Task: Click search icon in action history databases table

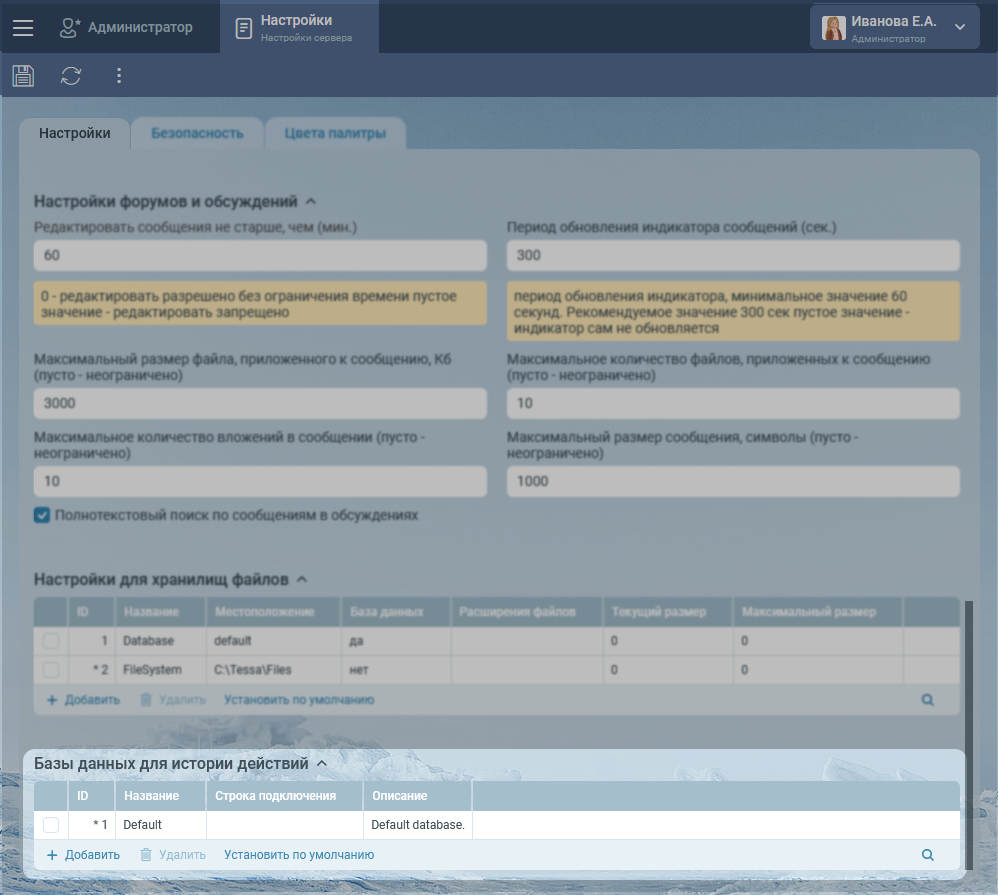Action: pos(927,855)
